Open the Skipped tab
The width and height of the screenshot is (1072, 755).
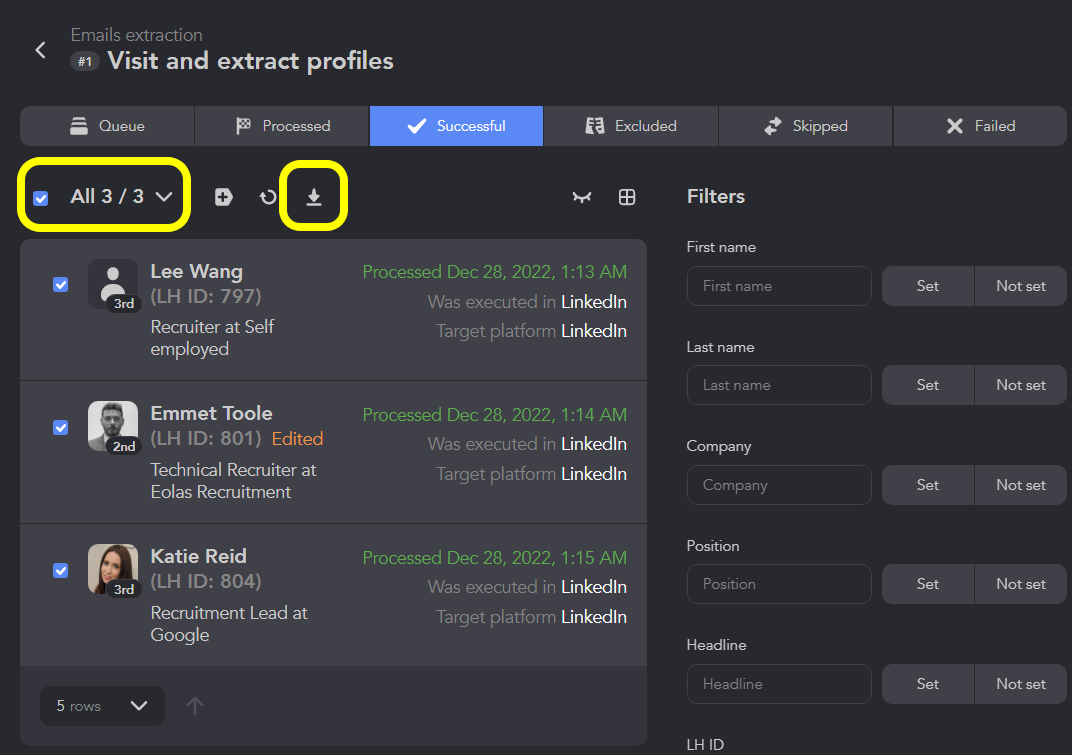pyautogui.click(x=805, y=126)
